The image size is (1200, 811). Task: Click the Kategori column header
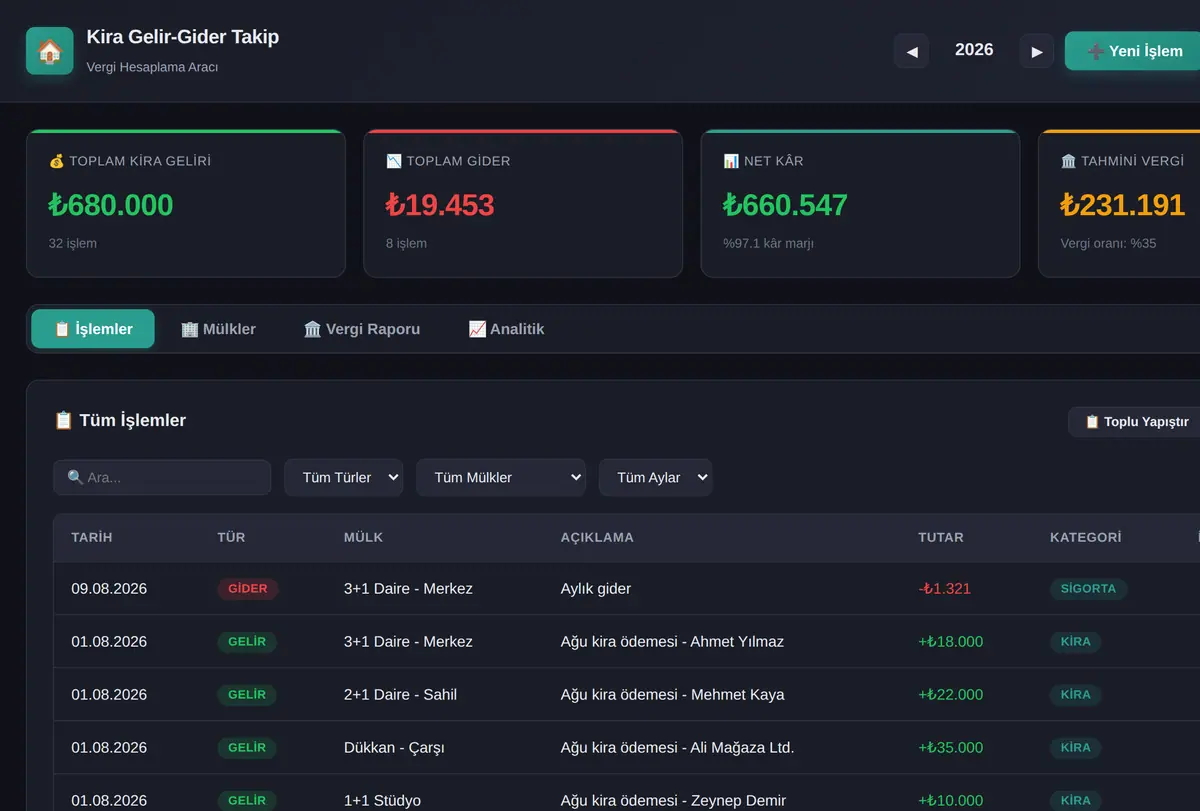pos(1086,537)
